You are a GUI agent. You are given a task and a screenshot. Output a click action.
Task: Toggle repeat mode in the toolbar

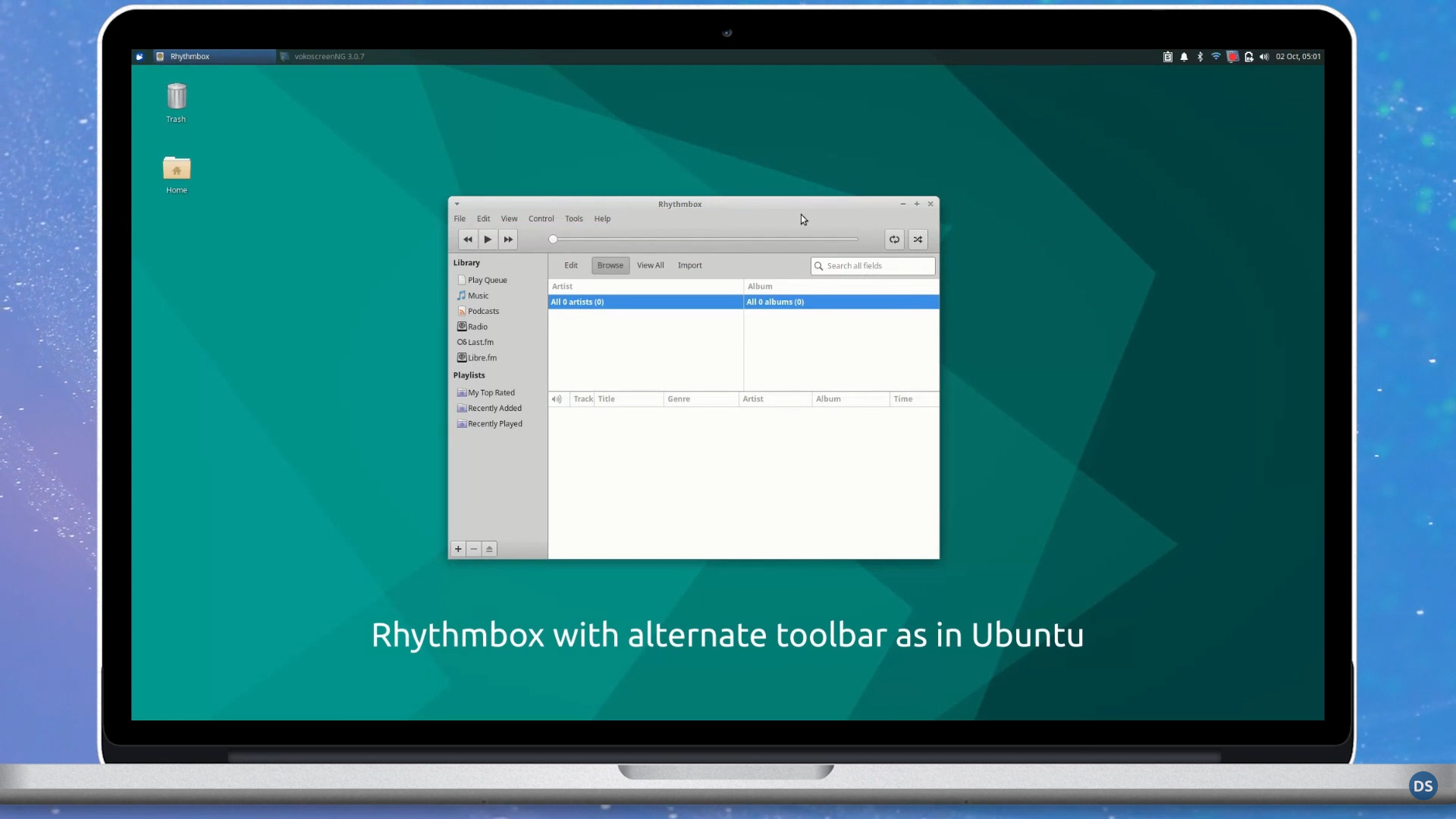895,240
